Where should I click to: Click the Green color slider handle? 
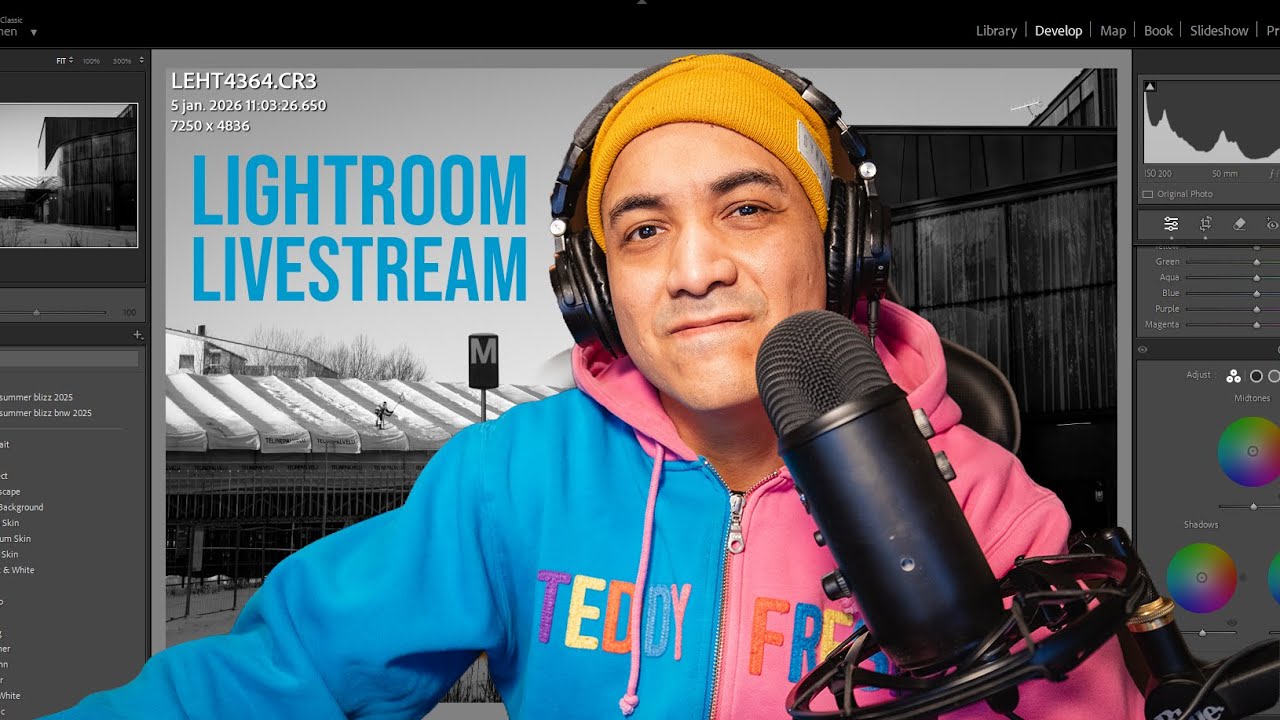(1257, 262)
